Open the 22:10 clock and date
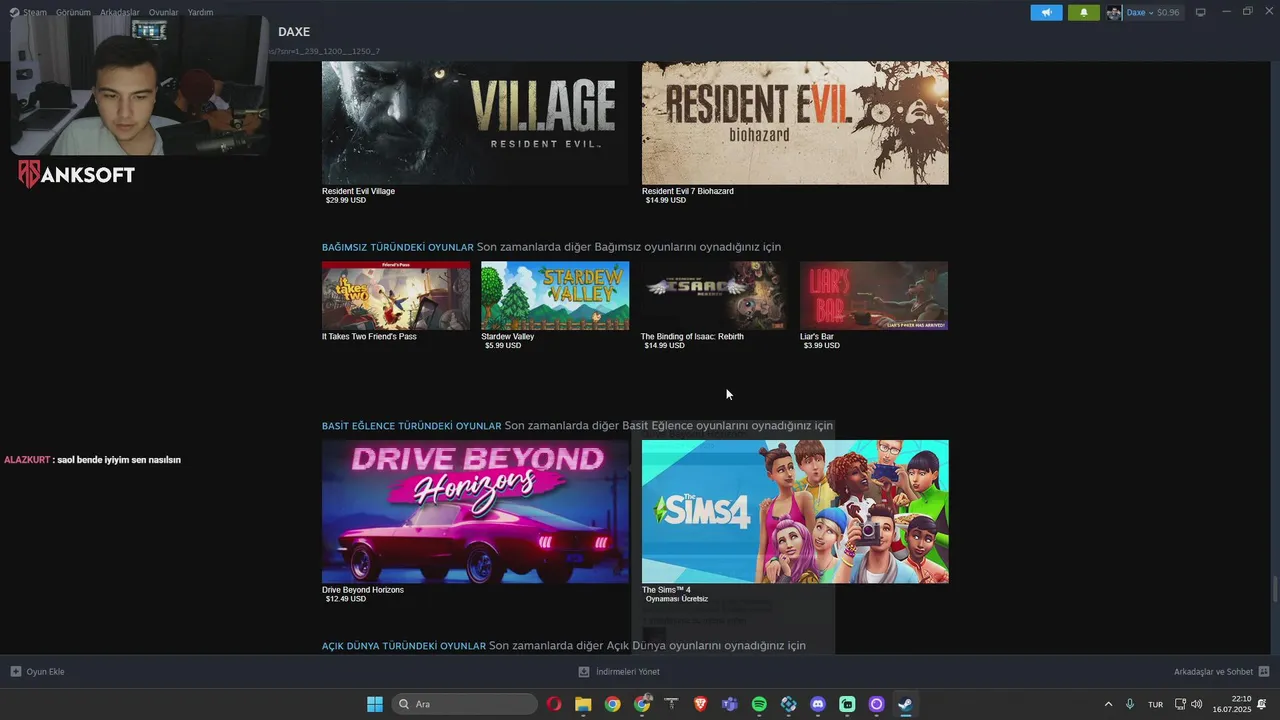This screenshot has height=720, width=1280. (x=1232, y=704)
